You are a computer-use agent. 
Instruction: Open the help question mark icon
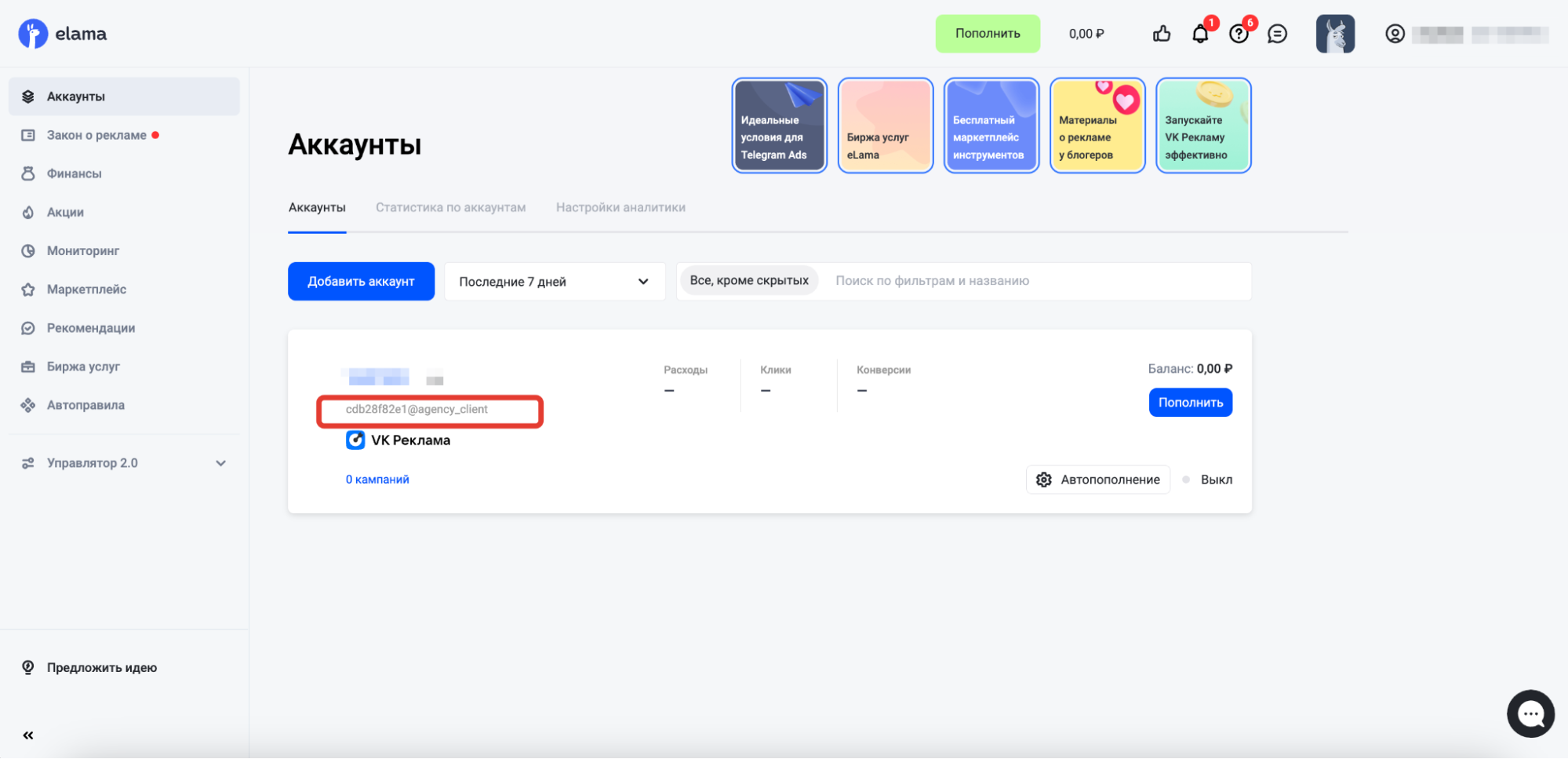1239,34
